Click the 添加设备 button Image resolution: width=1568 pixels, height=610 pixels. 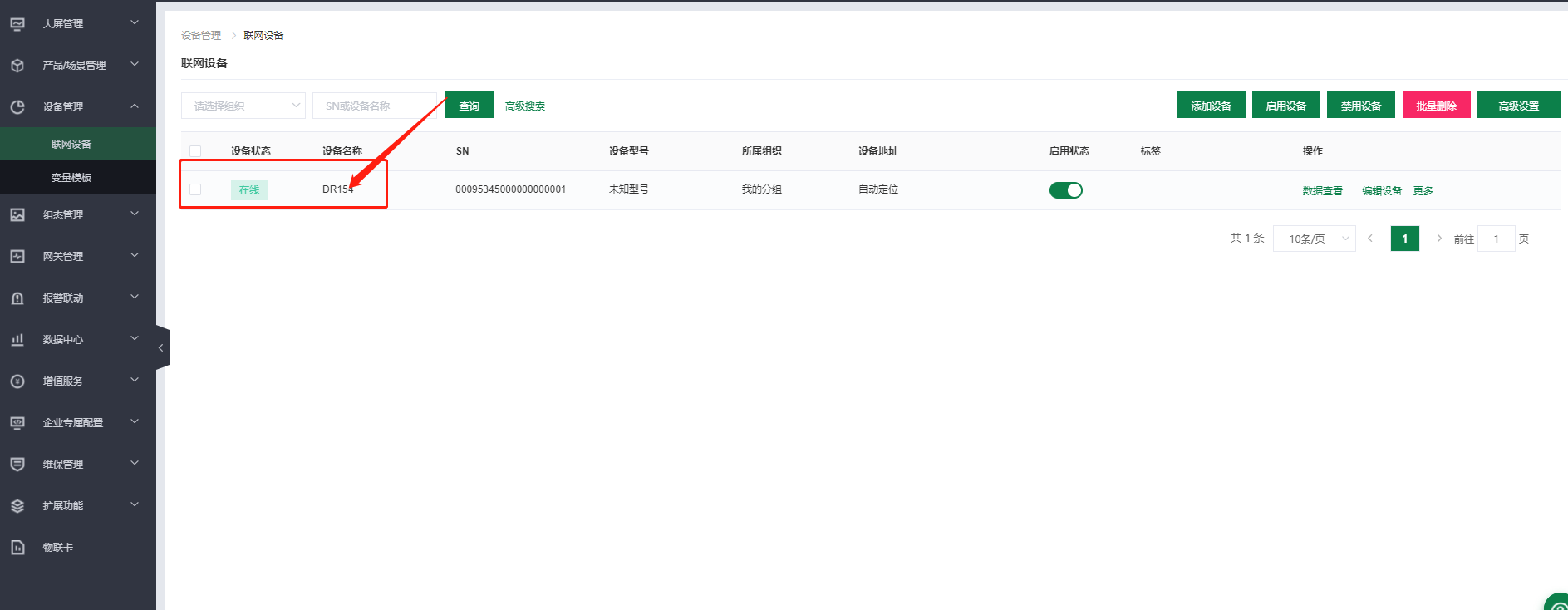[x=1212, y=106]
